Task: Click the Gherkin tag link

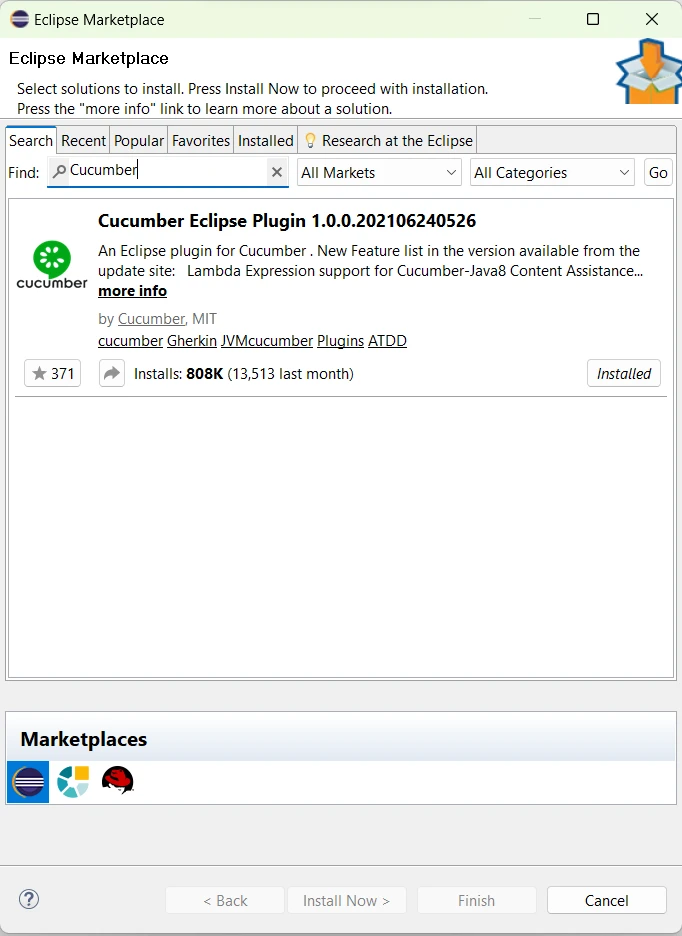Action: [192, 341]
